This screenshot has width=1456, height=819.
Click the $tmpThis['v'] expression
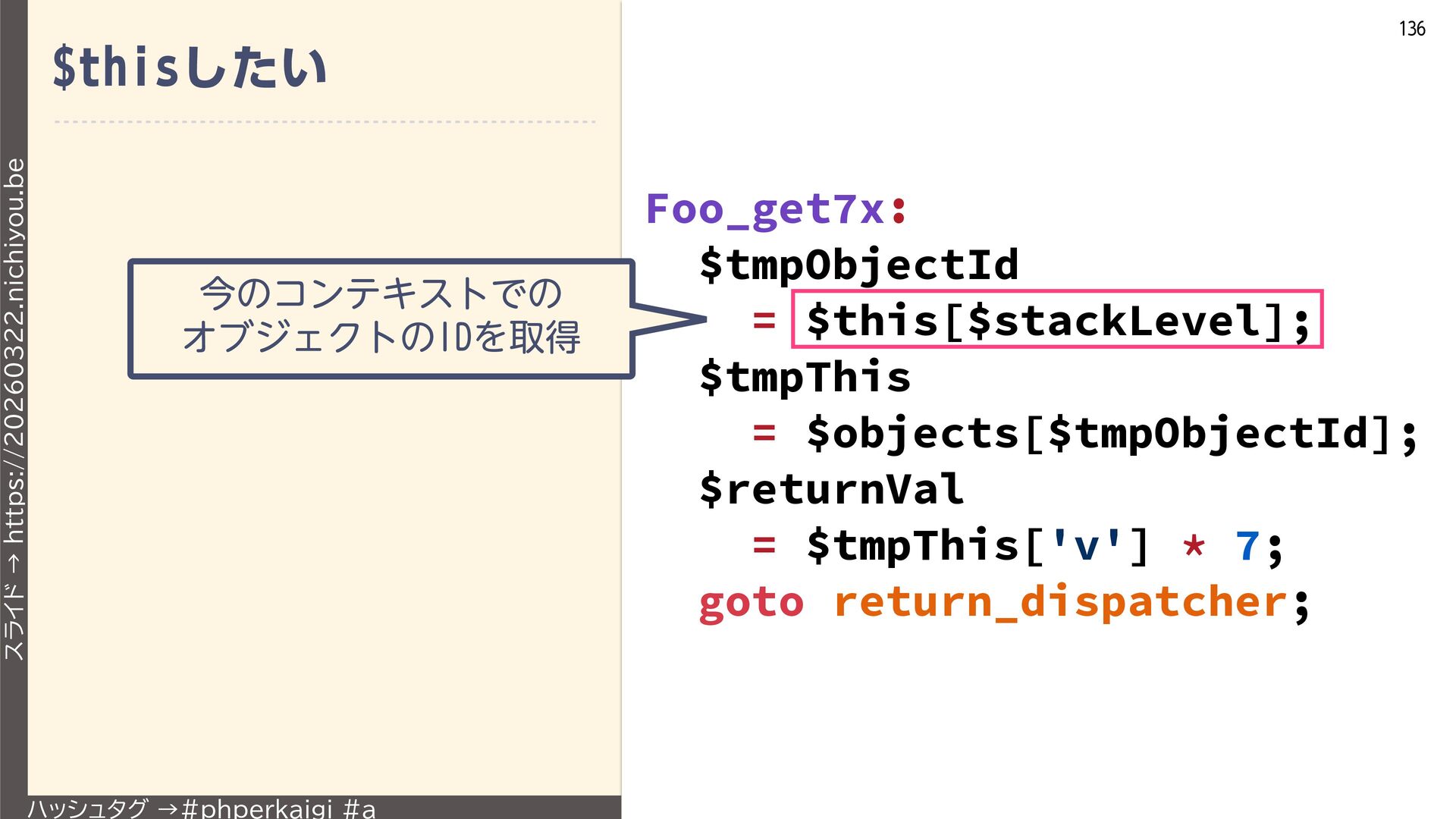tap(977, 545)
